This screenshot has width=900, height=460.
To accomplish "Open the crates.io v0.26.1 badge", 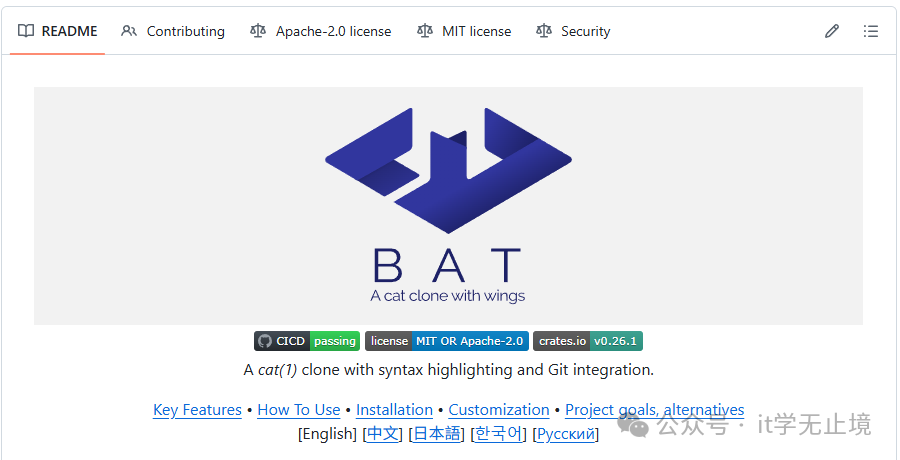I will (588, 341).
